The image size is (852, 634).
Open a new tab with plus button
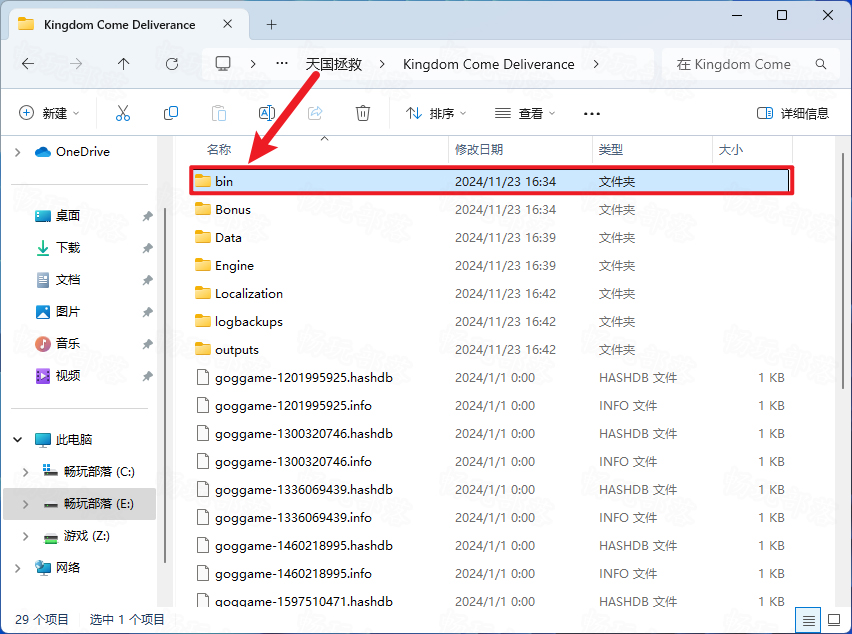click(x=271, y=24)
